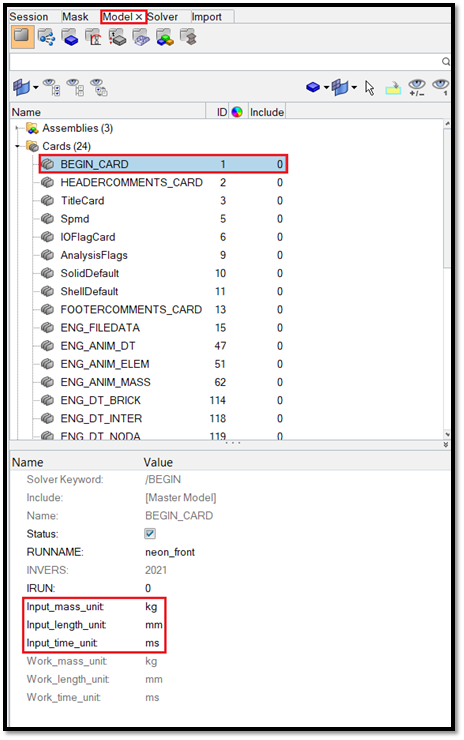Click the Input_mass_unit value kg

point(151,606)
